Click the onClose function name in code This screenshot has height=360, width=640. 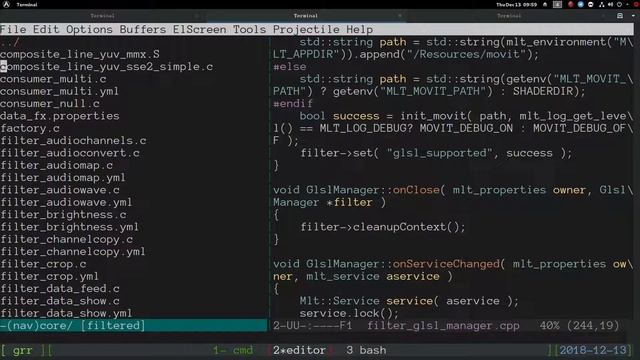pyautogui.click(x=416, y=190)
